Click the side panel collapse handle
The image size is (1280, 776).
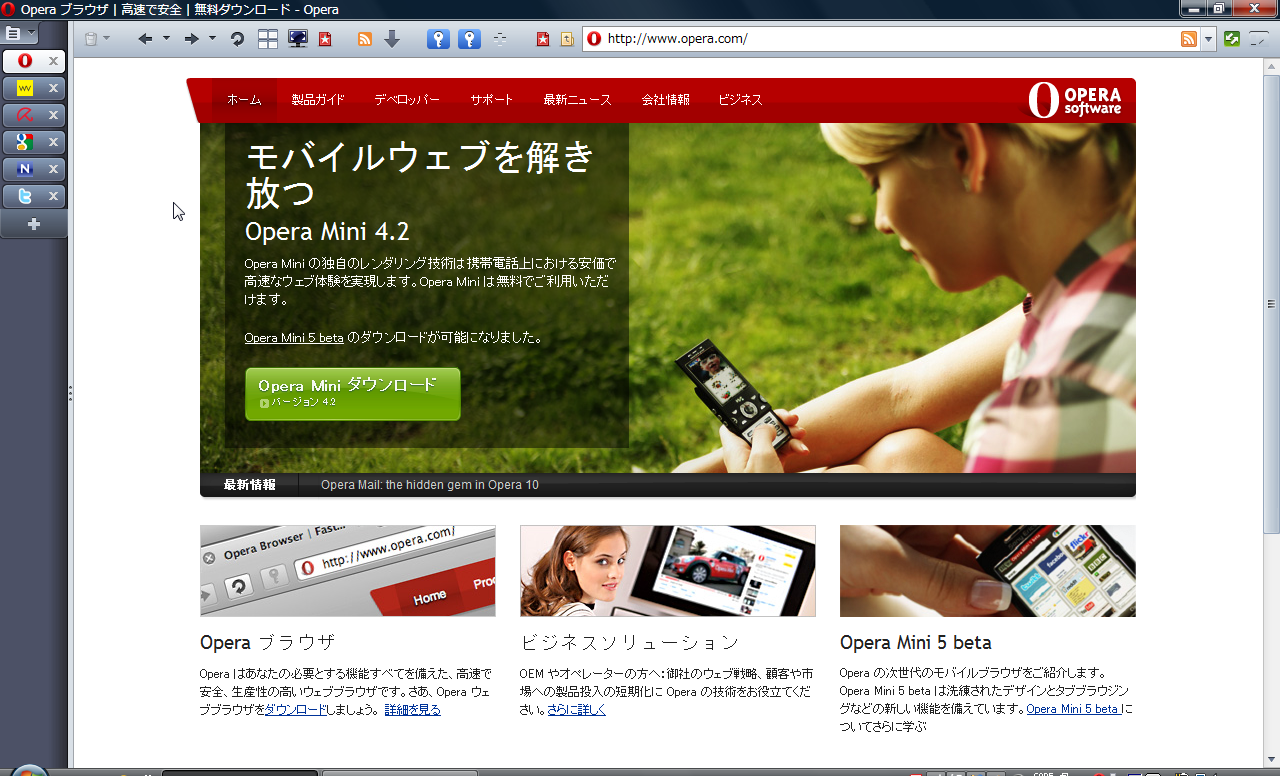click(x=70, y=393)
